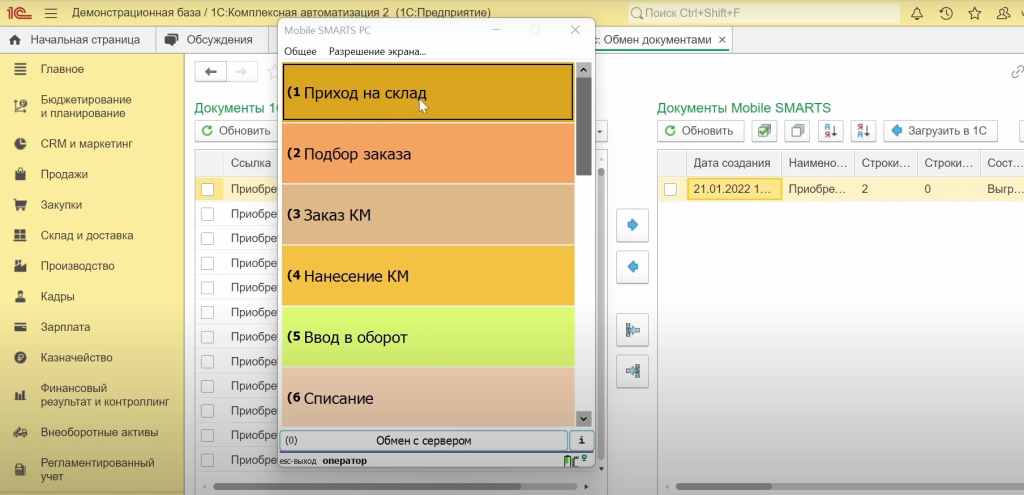The width and height of the screenshot is (1024, 495).
Task: Select Списание operation
Action: 428,397
